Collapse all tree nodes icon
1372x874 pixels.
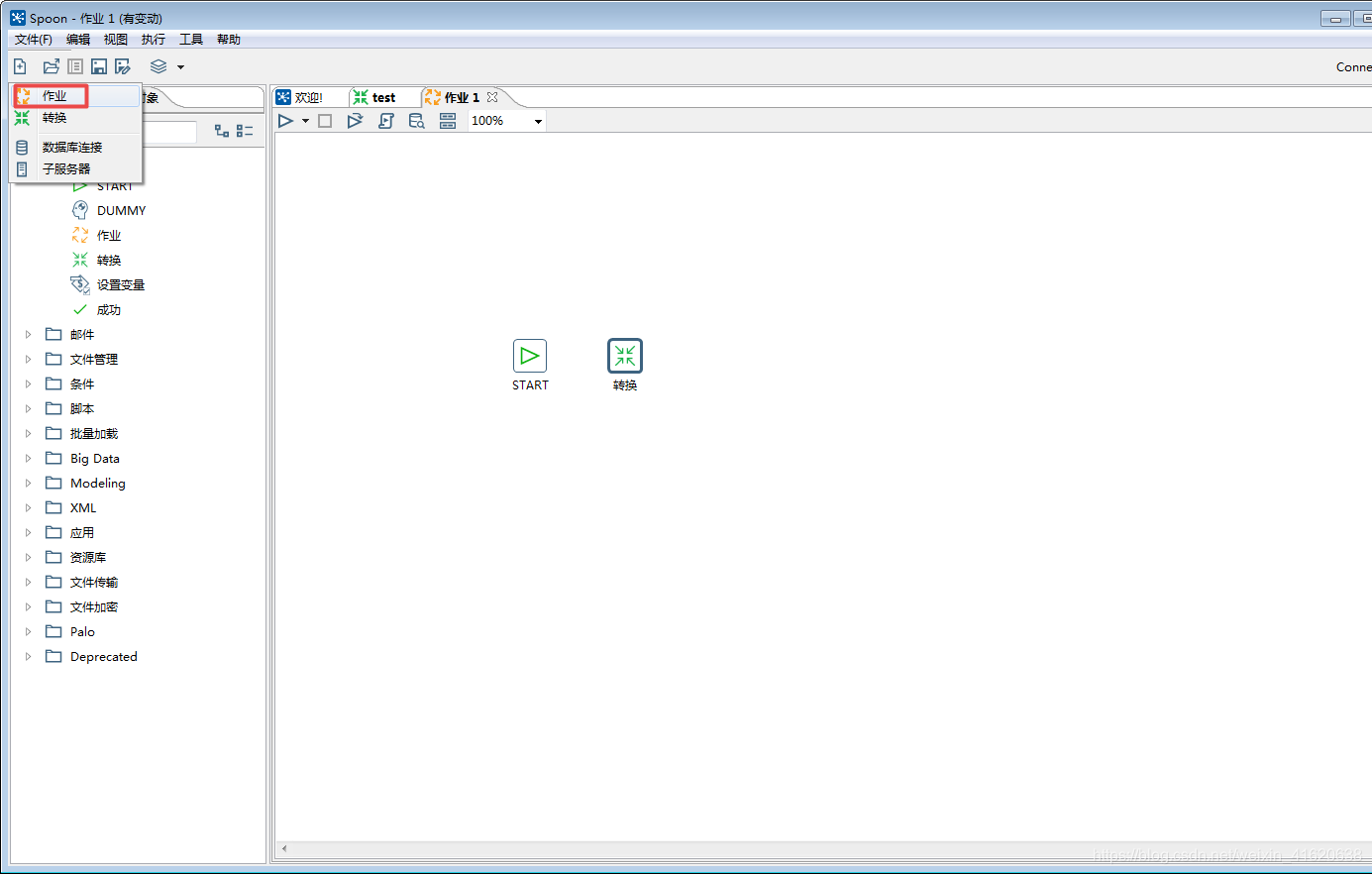245,131
